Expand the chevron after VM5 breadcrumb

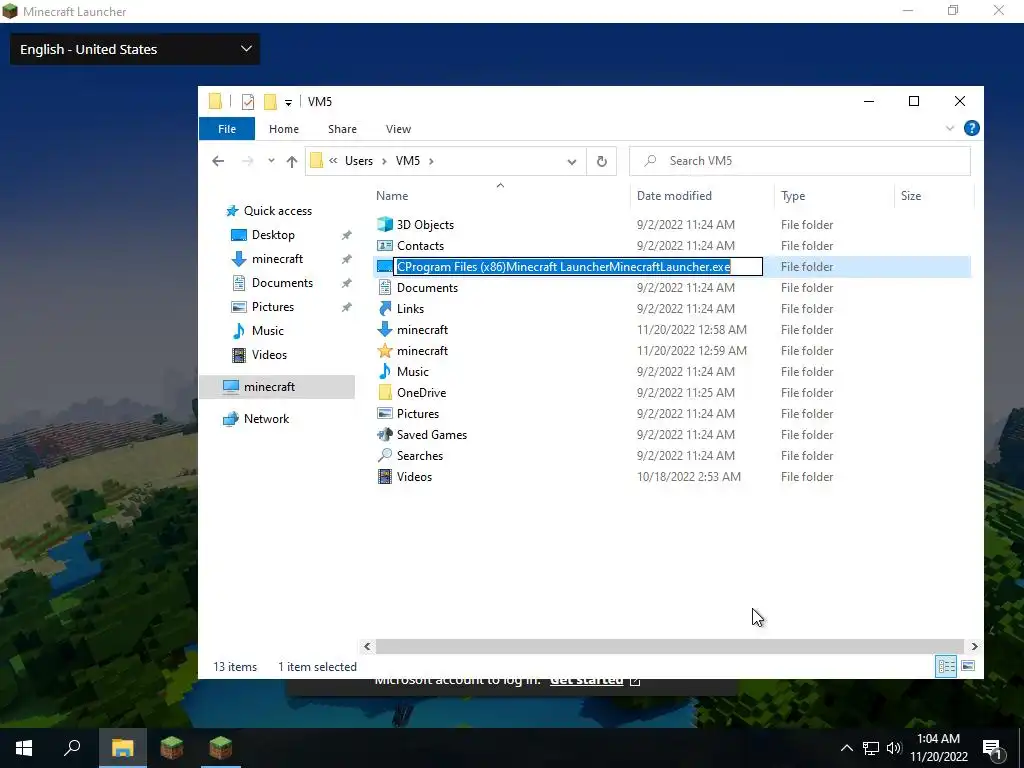click(431, 161)
